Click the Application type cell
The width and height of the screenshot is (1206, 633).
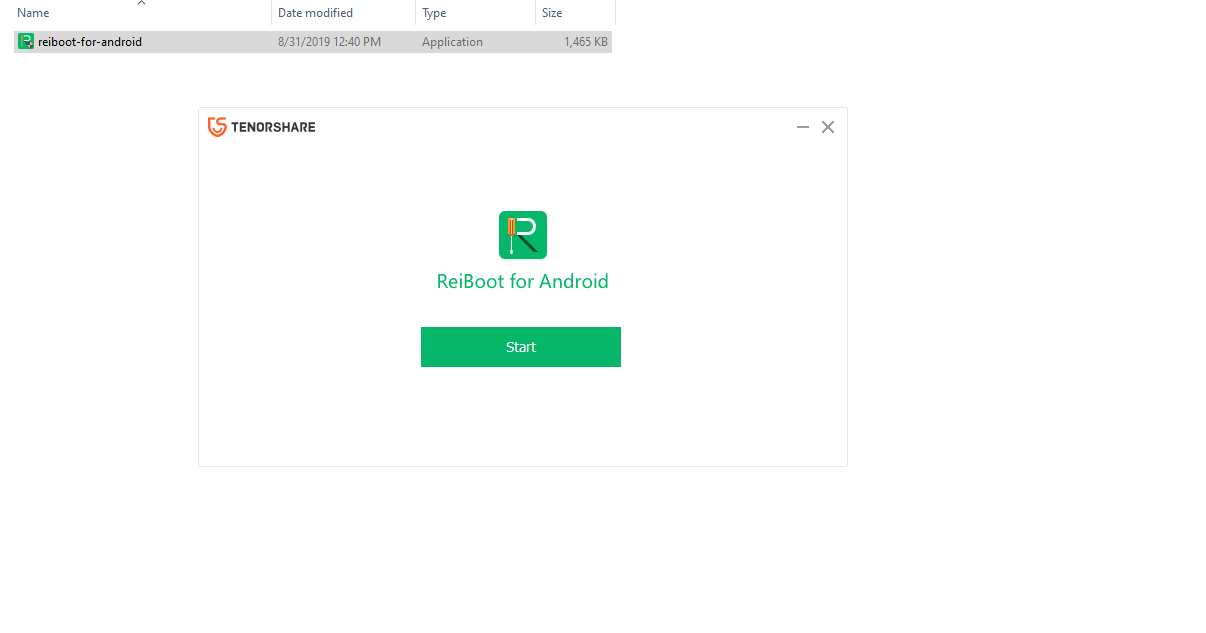pyautogui.click(x=452, y=42)
